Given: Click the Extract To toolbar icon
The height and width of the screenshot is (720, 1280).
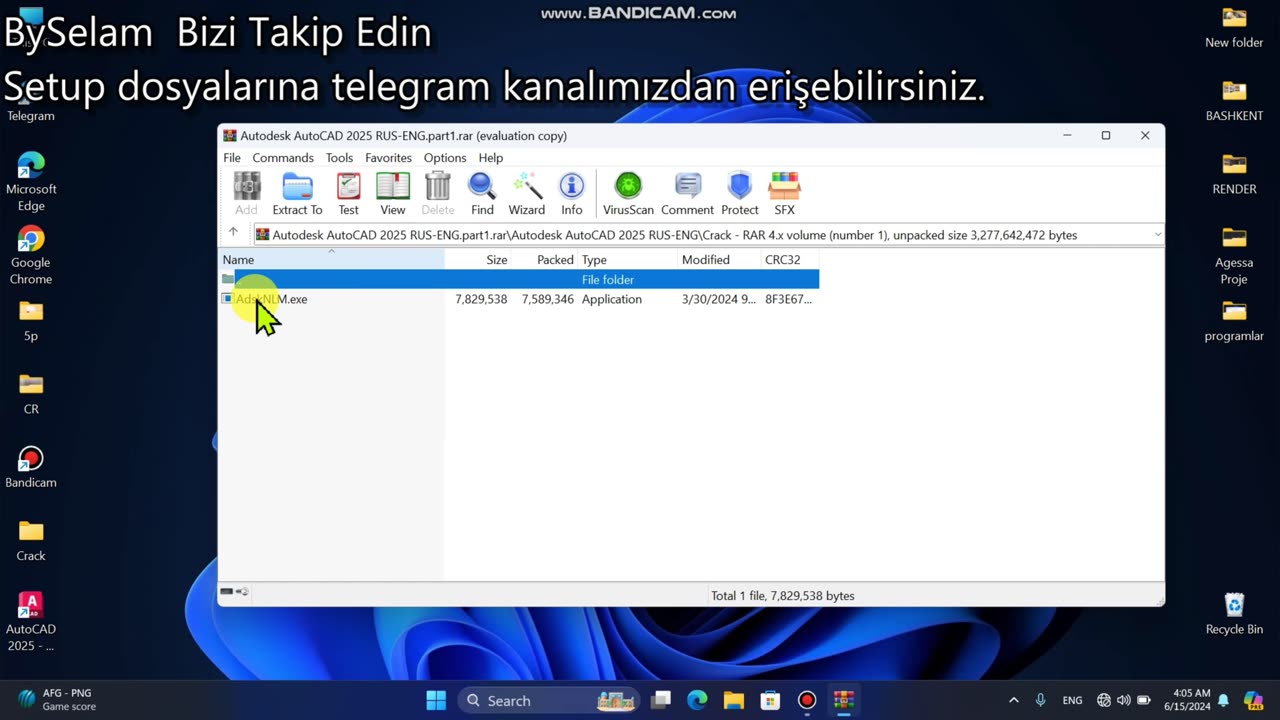Looking at the screenshot, I should coord(297,194).
